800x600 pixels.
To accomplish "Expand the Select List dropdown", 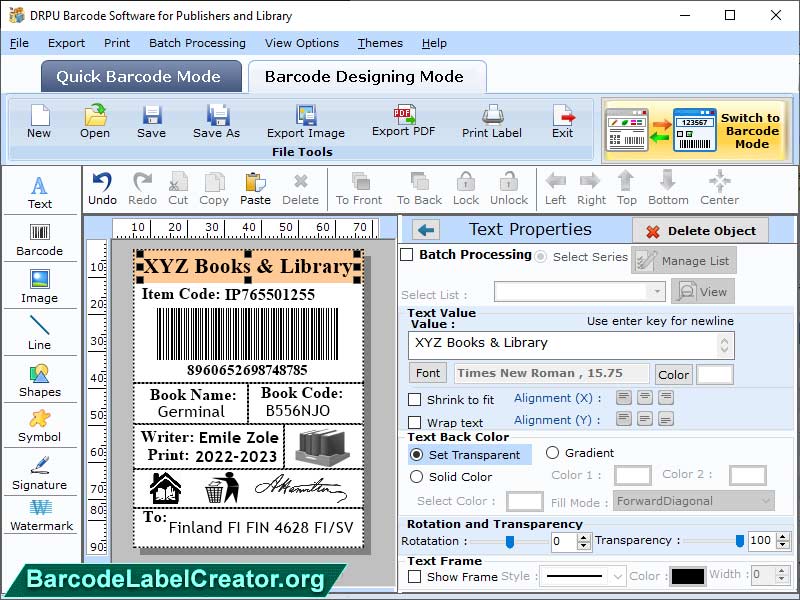I will (657, 292).
